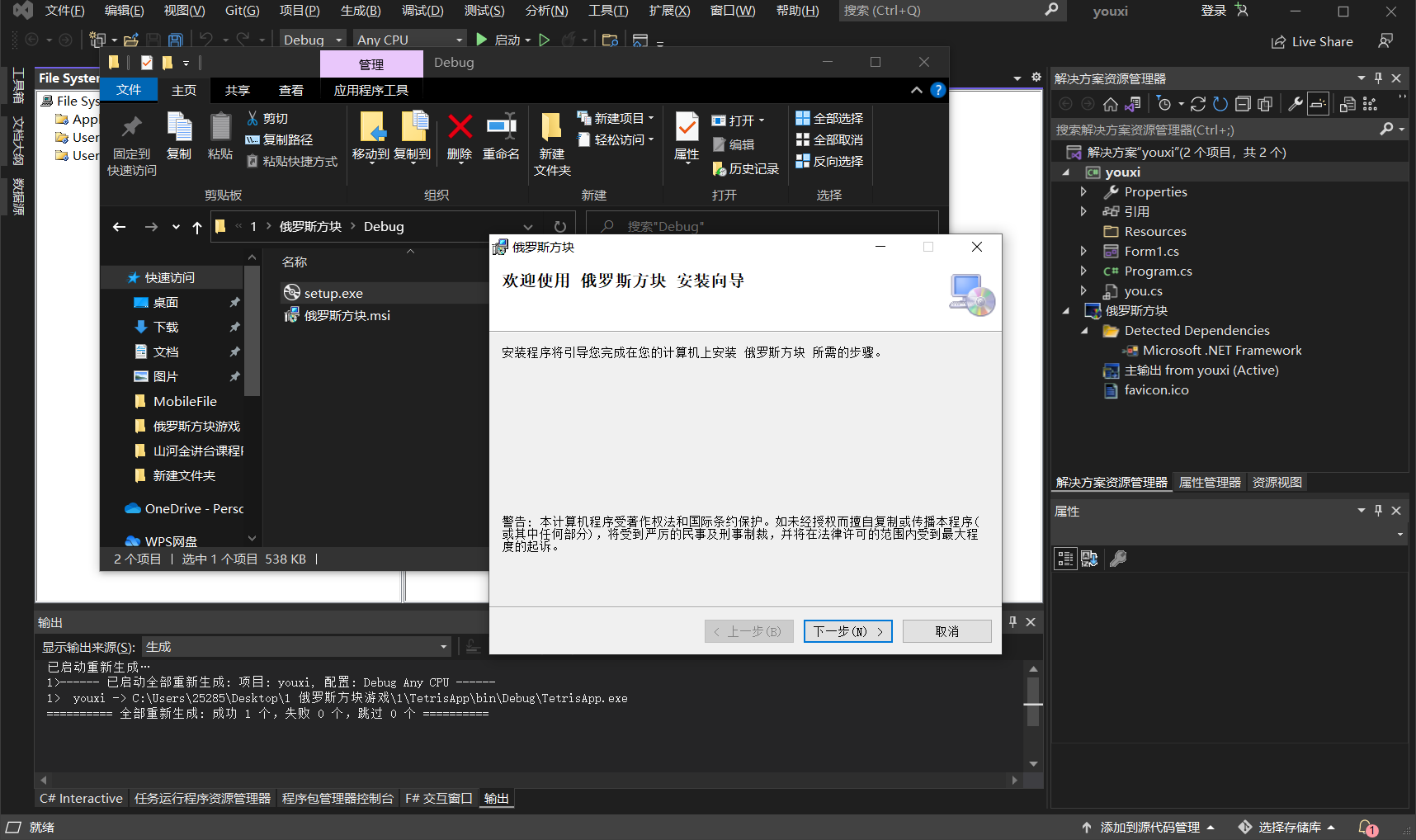Click the Paste (粘贴) icon in Explorer ribbon
The image size is (1416, 840).
pos(220,127)
